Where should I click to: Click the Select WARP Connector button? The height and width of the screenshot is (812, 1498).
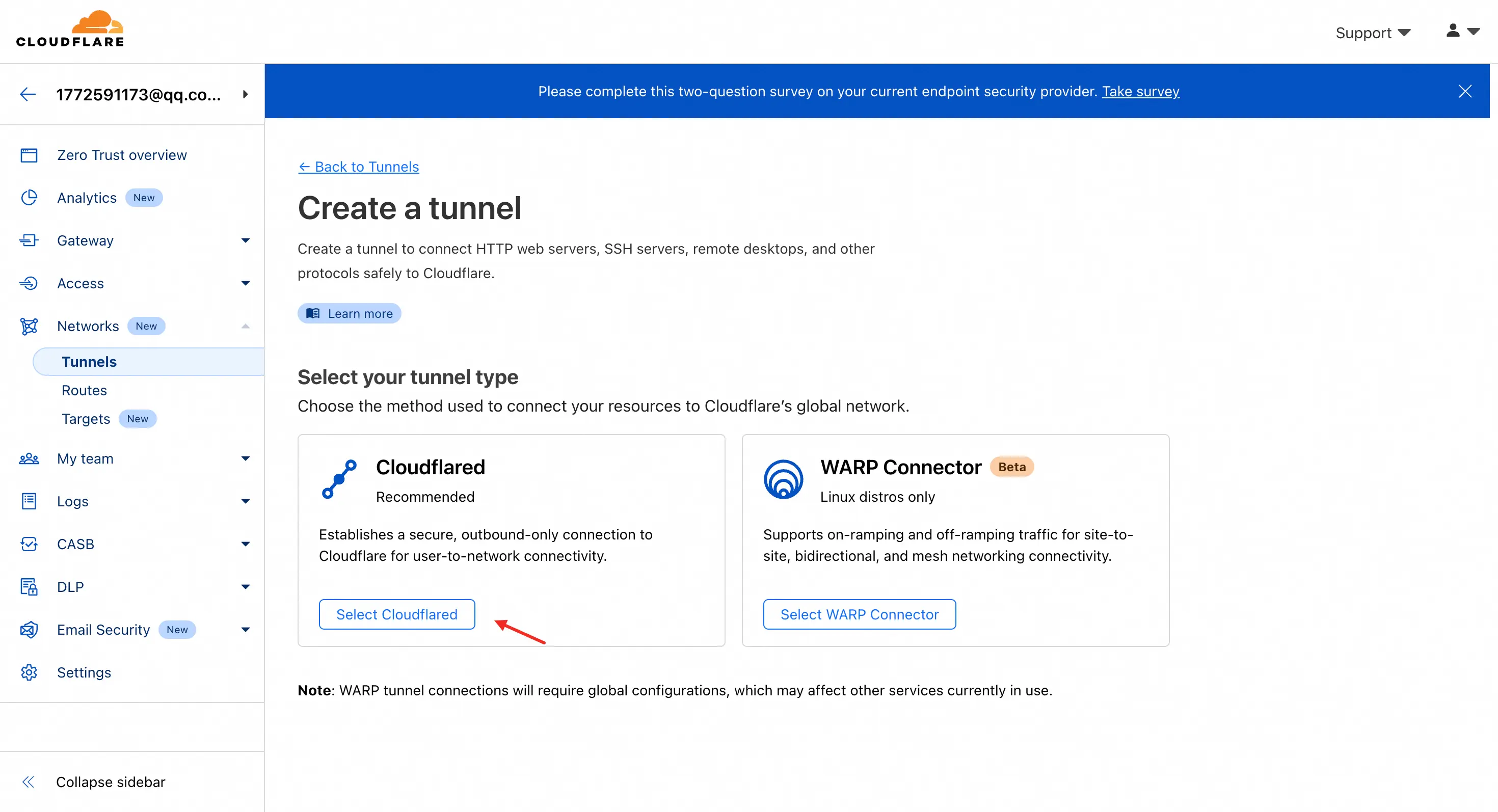coord(859,614)
